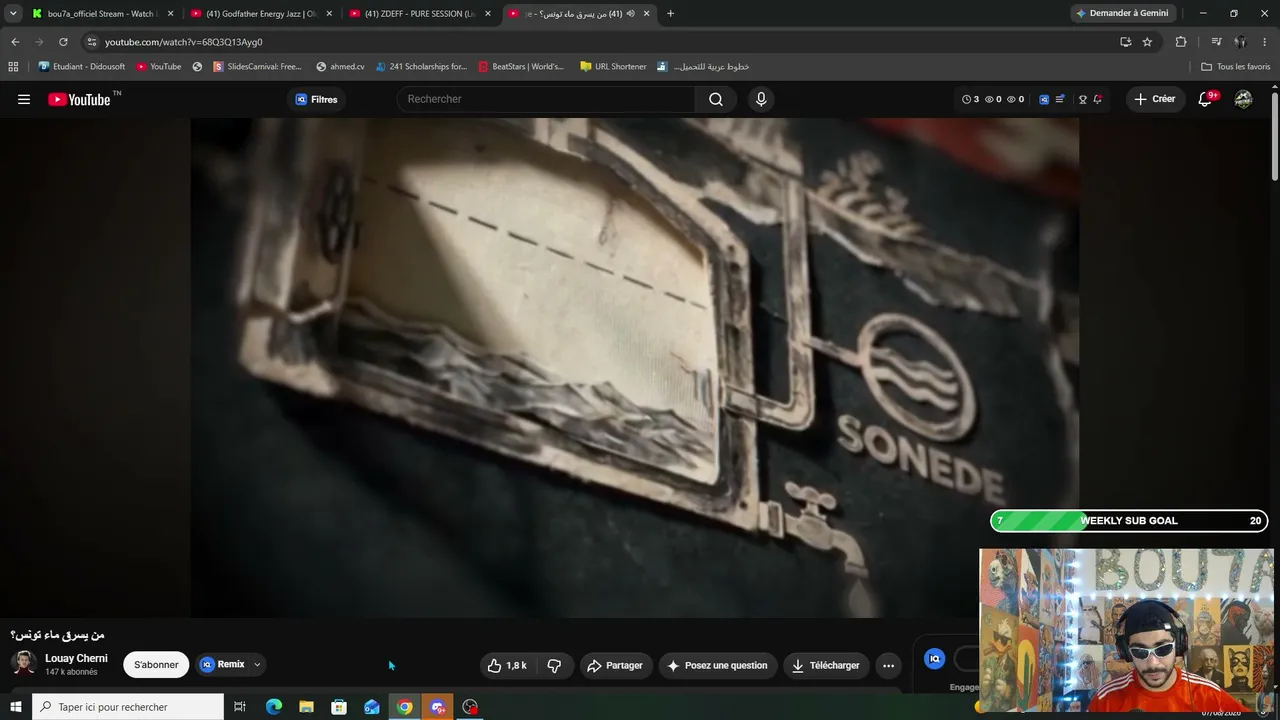
Task: Open the 241 Scholarships bookmark
Action: 421,67
